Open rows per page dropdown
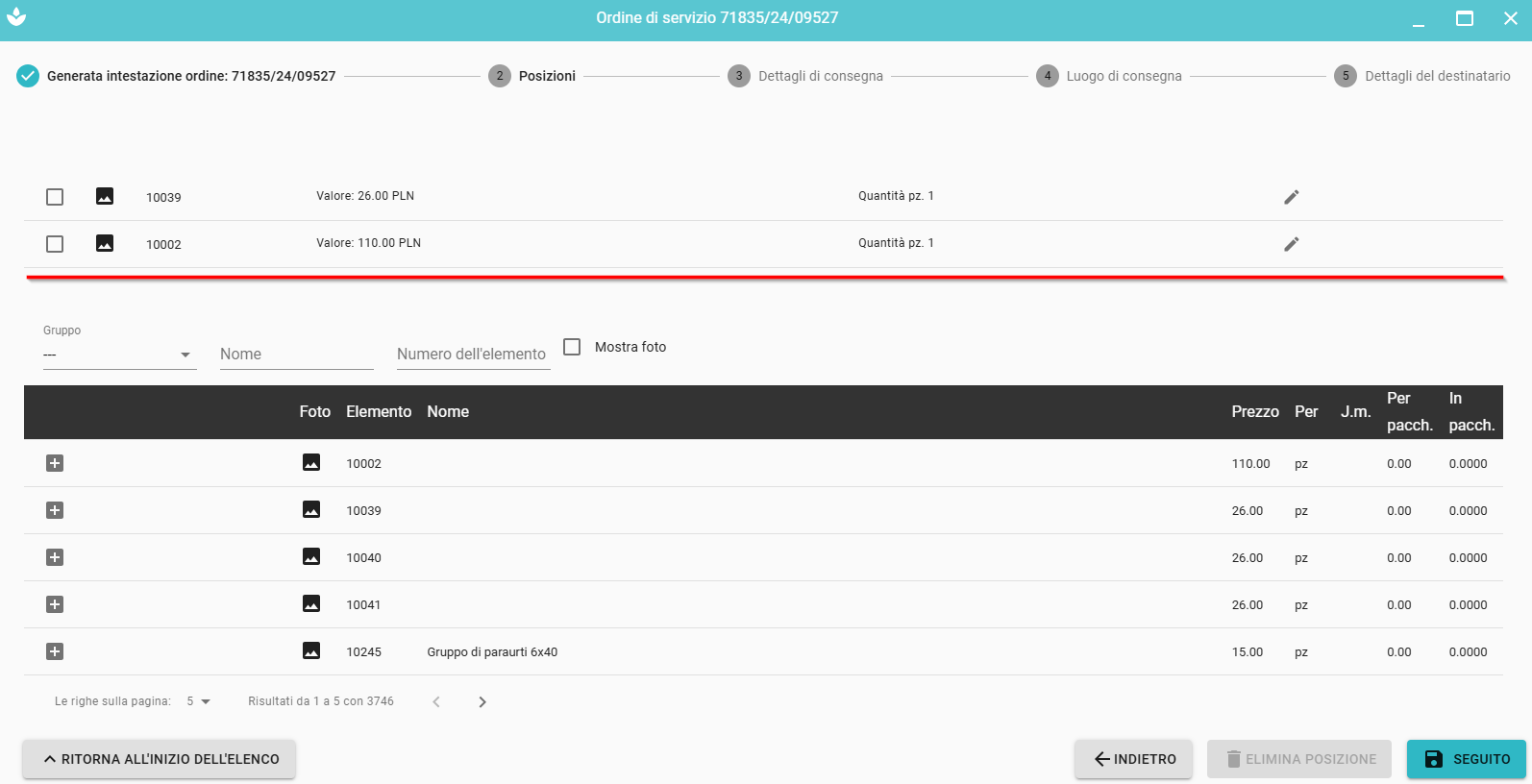 tap(199, 701)
